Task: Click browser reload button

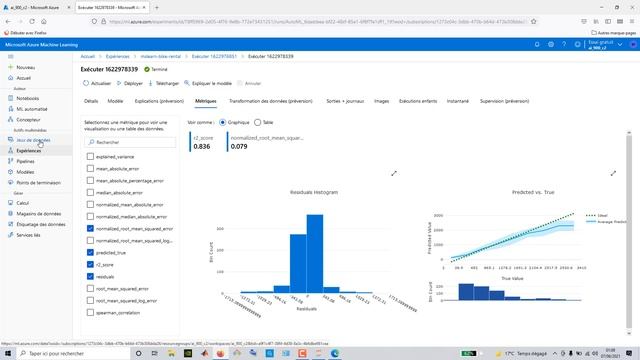Action: point(32,21)
